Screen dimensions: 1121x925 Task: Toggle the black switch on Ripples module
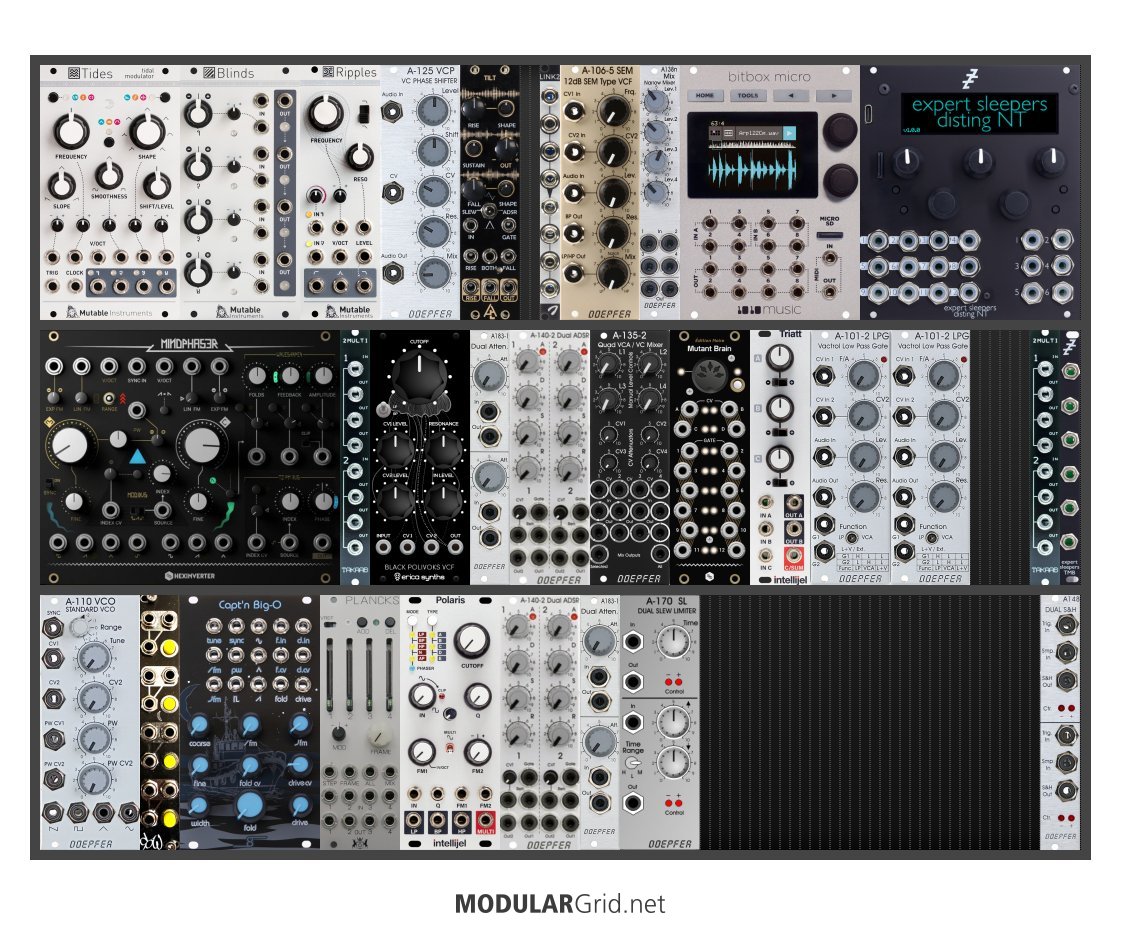click(x=365, y=114)
